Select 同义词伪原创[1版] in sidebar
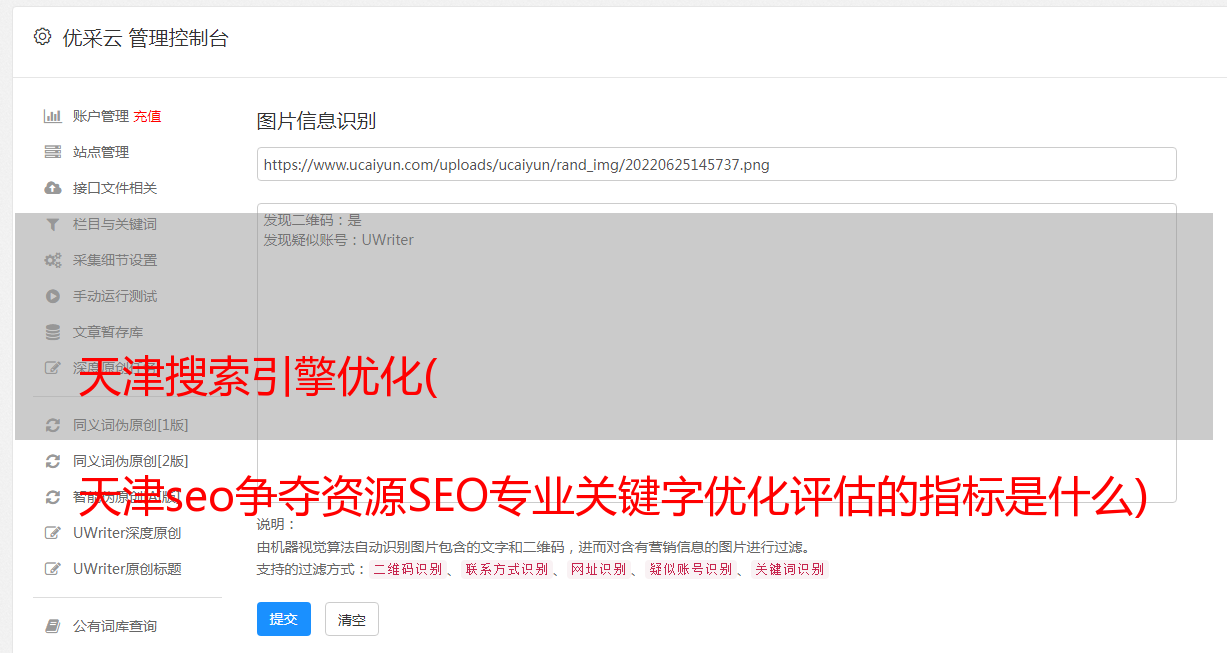This screenshot has height=653, width=1227. (130, 425)
